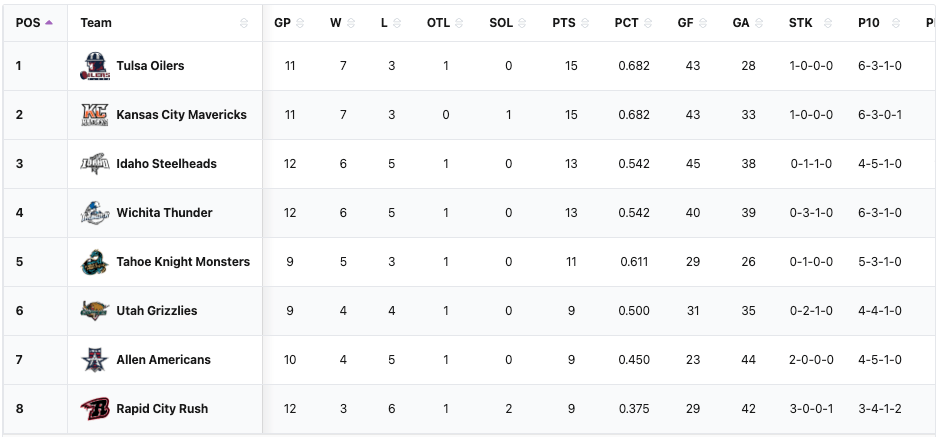
Task: Open the Rapid City Rush link
Action: tap(162, 409)
